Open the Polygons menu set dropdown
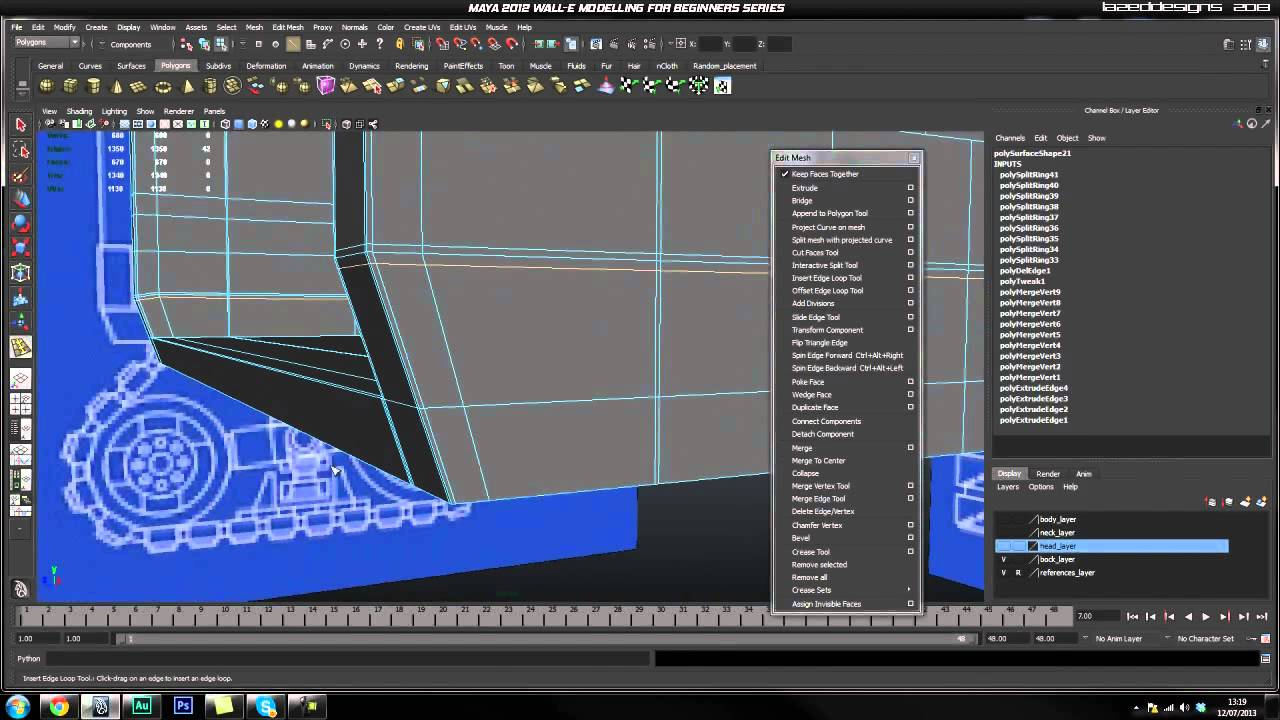This screenshot has height=720, width=1280. coord(46,43)
